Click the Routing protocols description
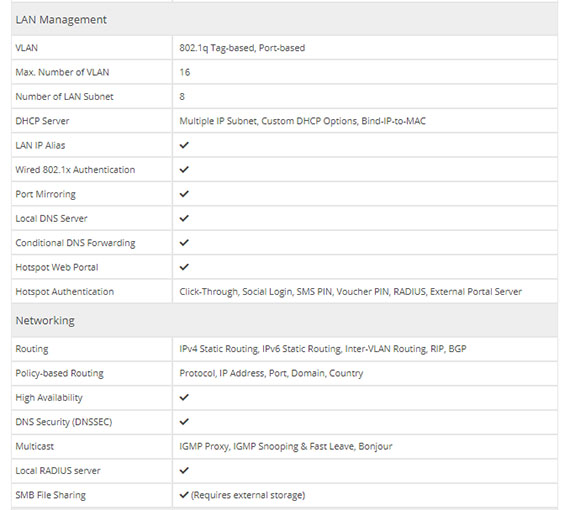570x510 pixels. pos(323,349)
